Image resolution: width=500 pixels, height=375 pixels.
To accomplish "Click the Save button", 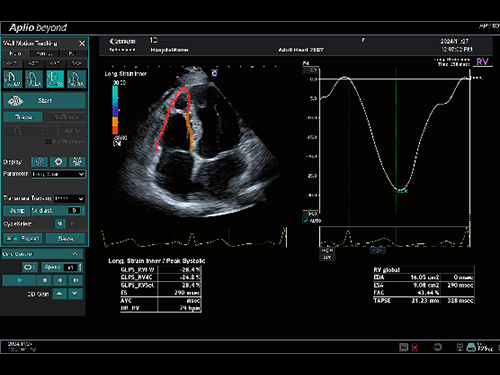I will (65, 239).
